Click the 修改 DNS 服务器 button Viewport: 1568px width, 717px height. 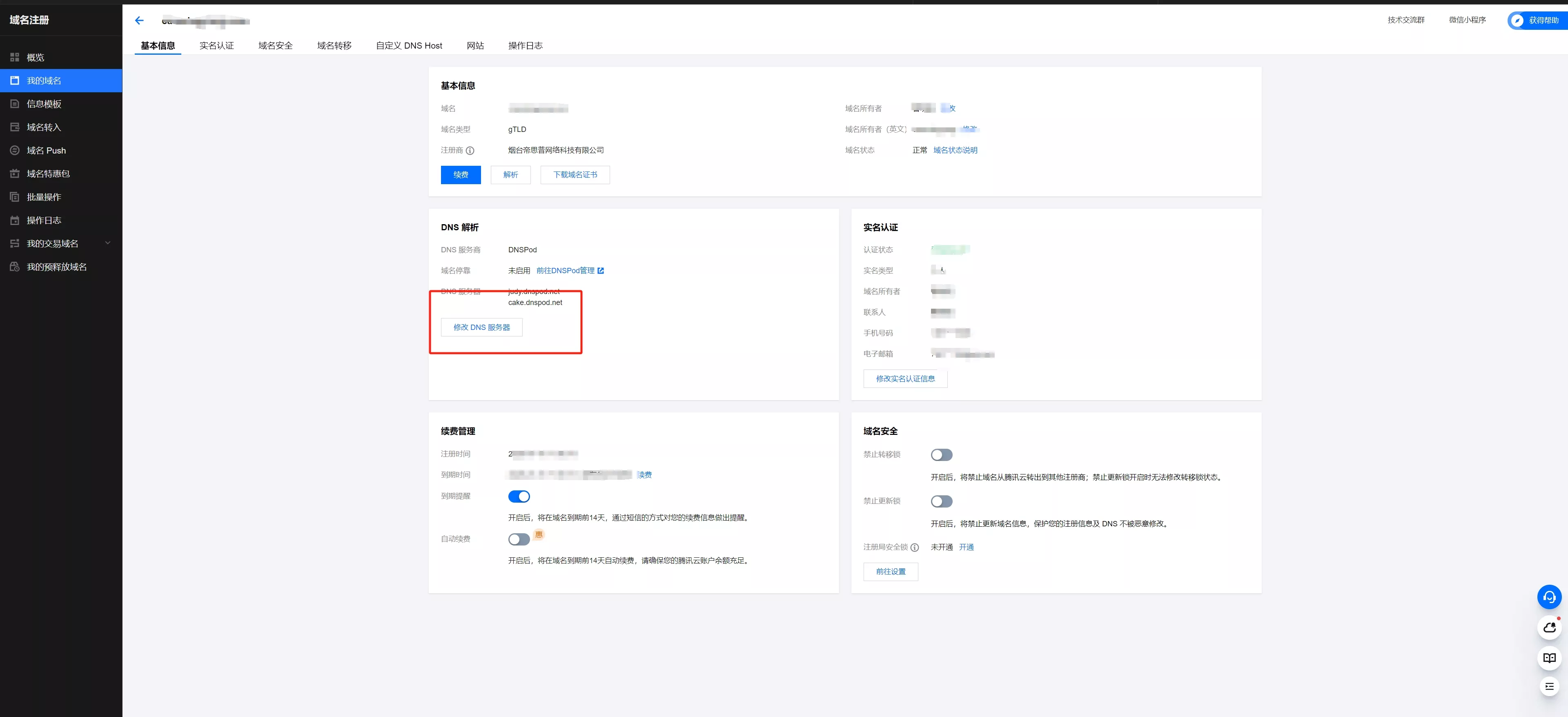coord(481,327)
